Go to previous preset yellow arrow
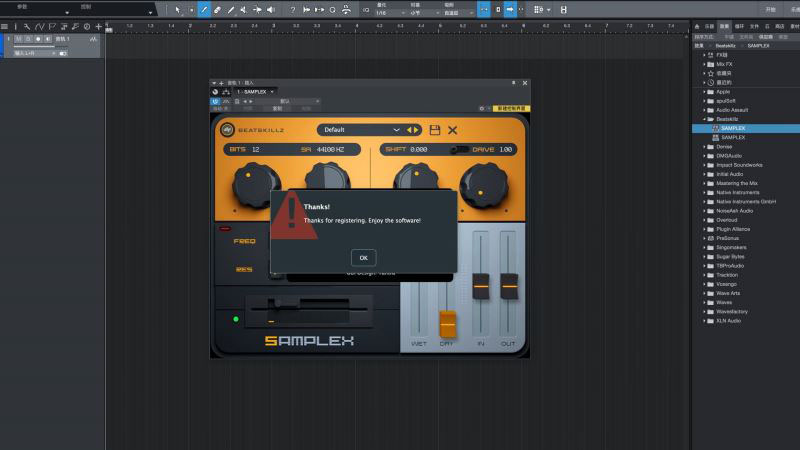Screen dimensions: 800x450 [x=409, y=130]
